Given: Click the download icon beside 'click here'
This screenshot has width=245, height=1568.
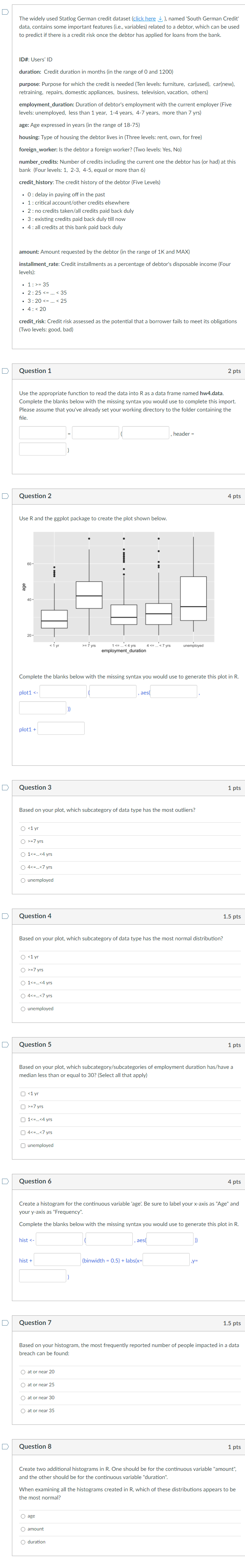Looking at the screenshot, I should (160, 19).
